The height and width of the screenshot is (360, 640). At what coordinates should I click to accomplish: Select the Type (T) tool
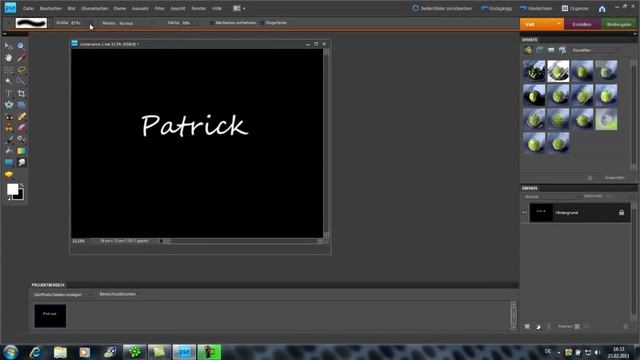pos(9,93)
